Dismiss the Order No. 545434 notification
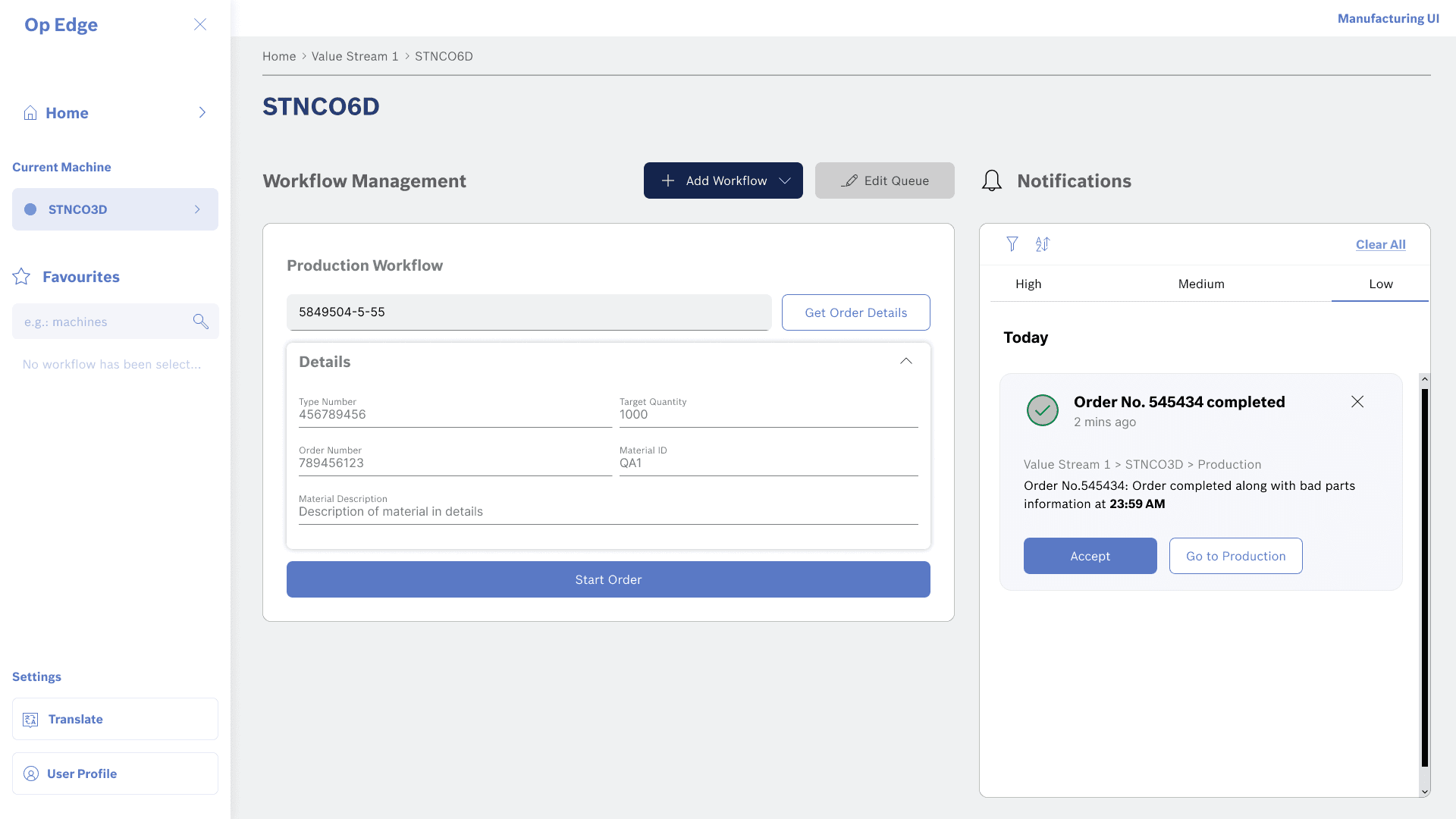 pos(1357,402)
